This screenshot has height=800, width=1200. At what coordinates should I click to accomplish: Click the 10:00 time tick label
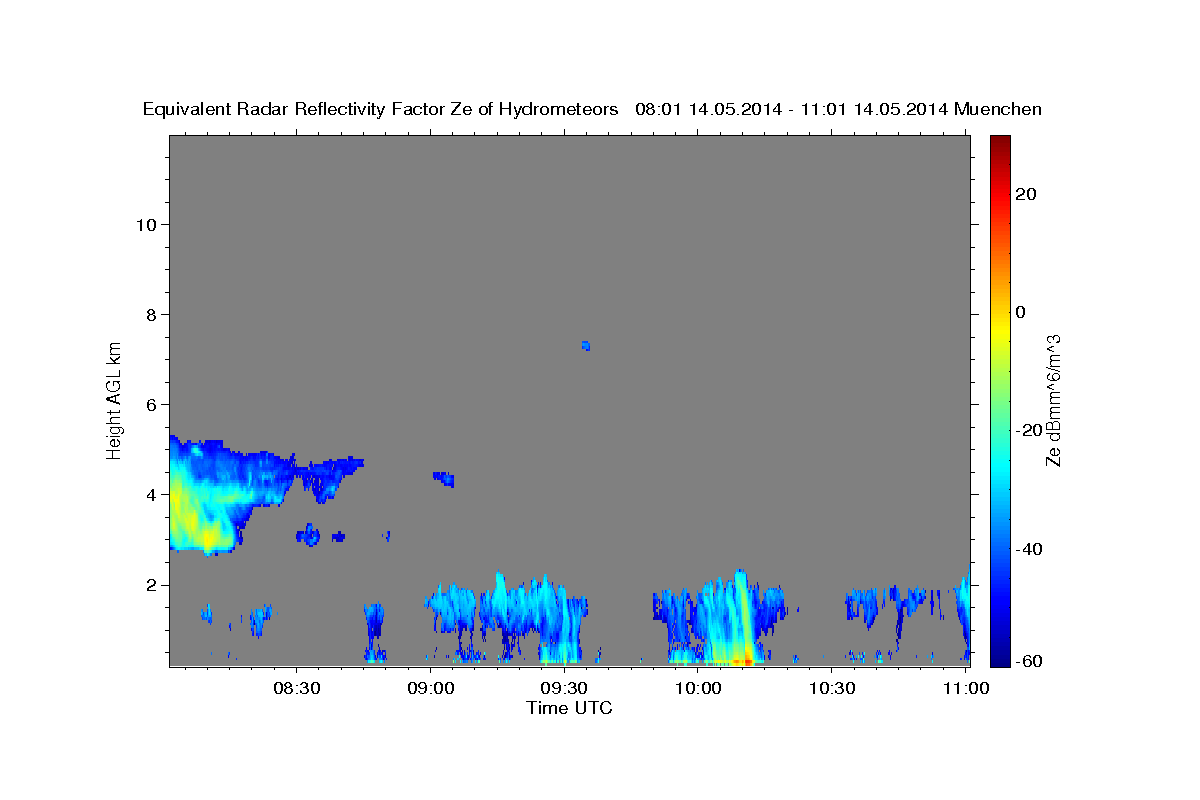coord(698,688)
